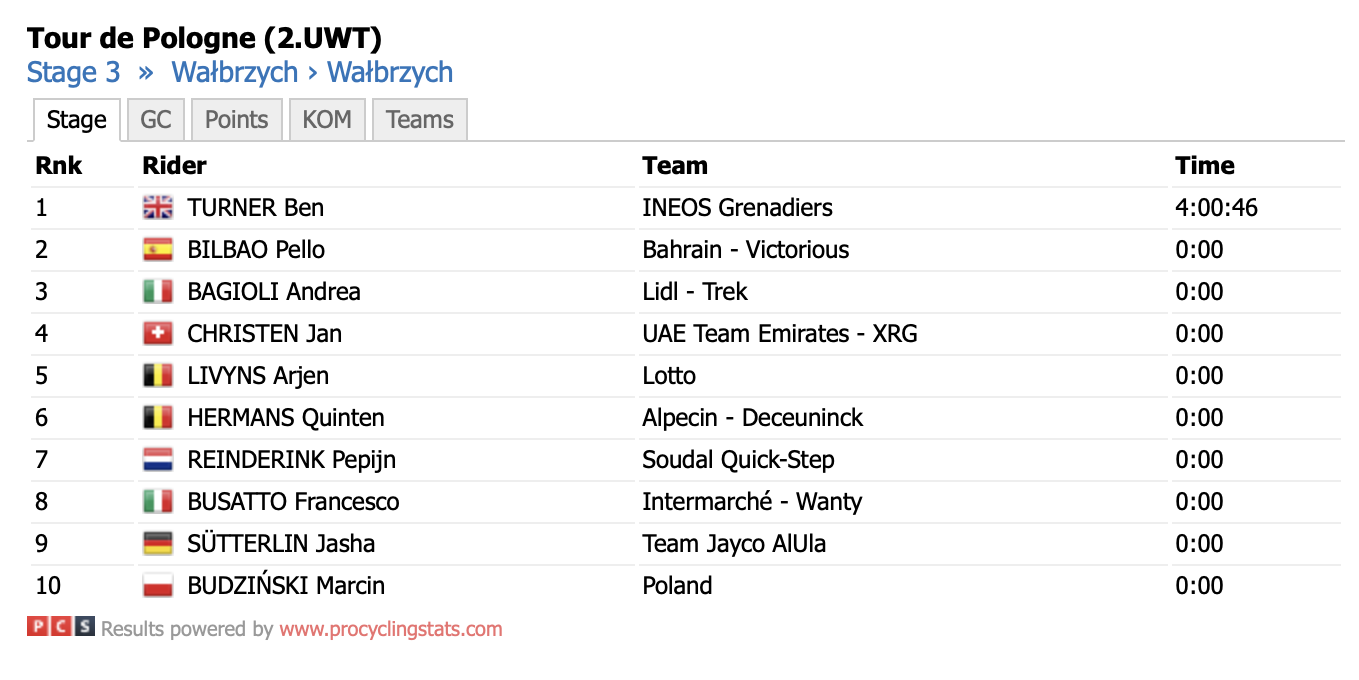This screenshot has height=680, width=1359.
Task: Visit the www.procyclingstats.com link
Action: [391, 629]
